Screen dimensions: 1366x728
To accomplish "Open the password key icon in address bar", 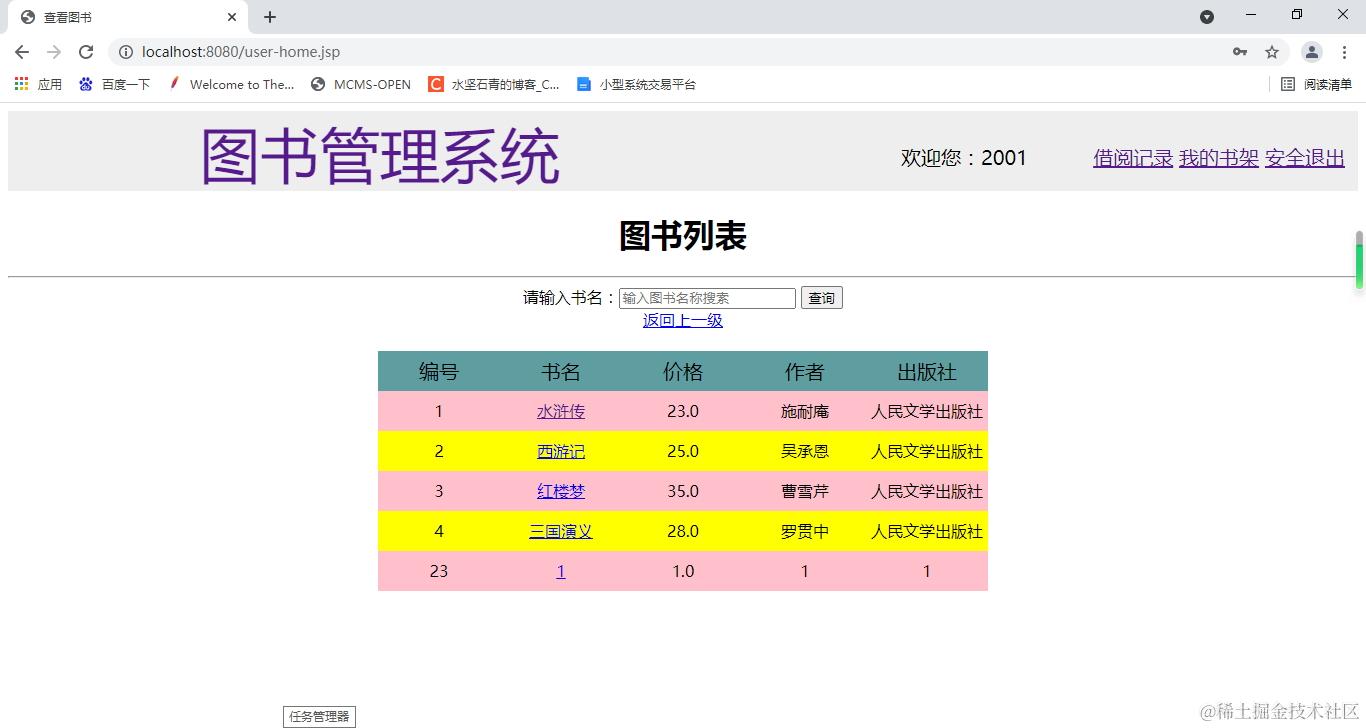I will coord(1239,51).
